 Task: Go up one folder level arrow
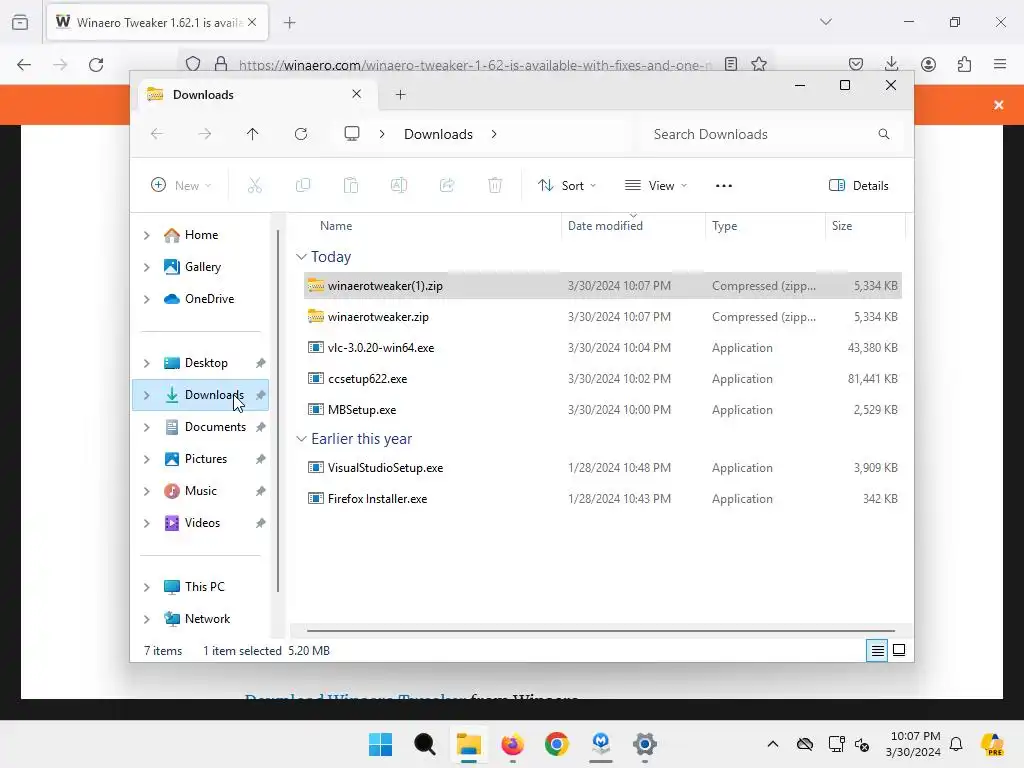253,134
